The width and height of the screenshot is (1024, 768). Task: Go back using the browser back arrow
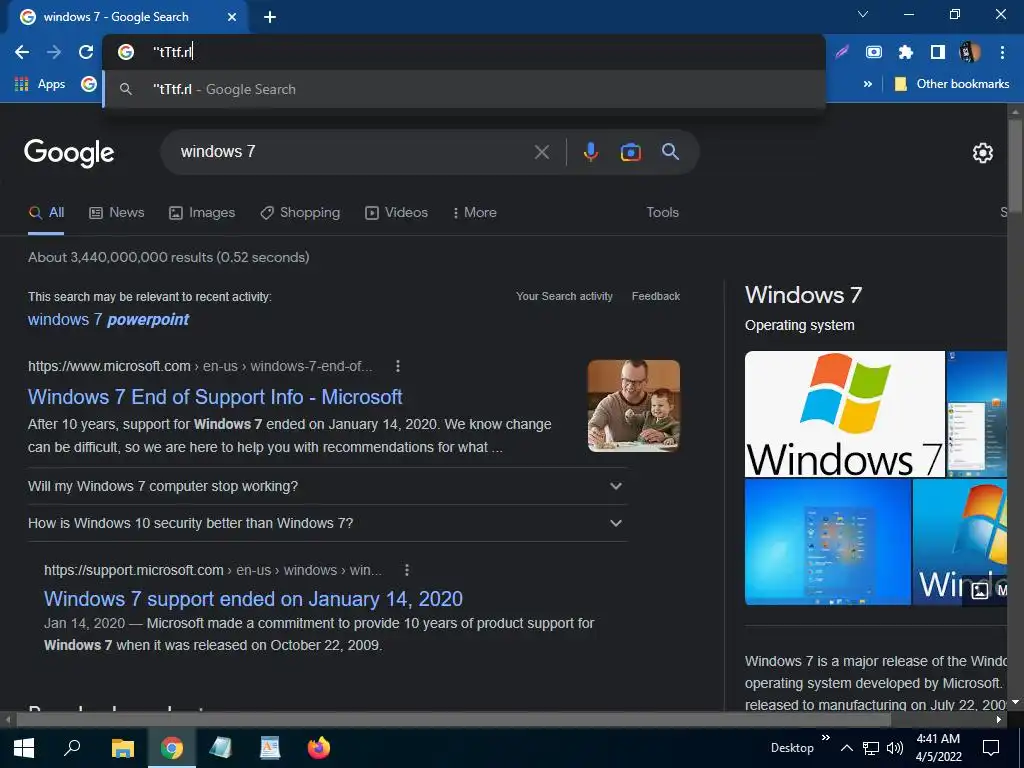pos(22,52)
